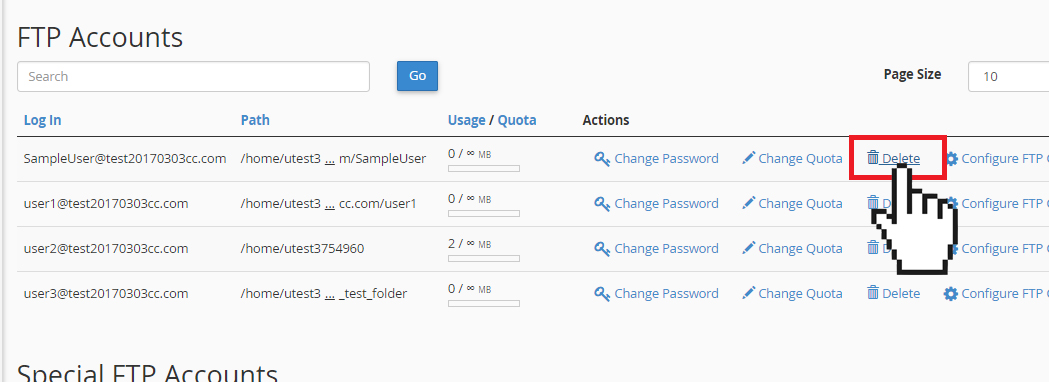The width and height of the screenshot is (1049, 382).
Task: Click the pencil icon in user2 row
Action: click(749, 248)
